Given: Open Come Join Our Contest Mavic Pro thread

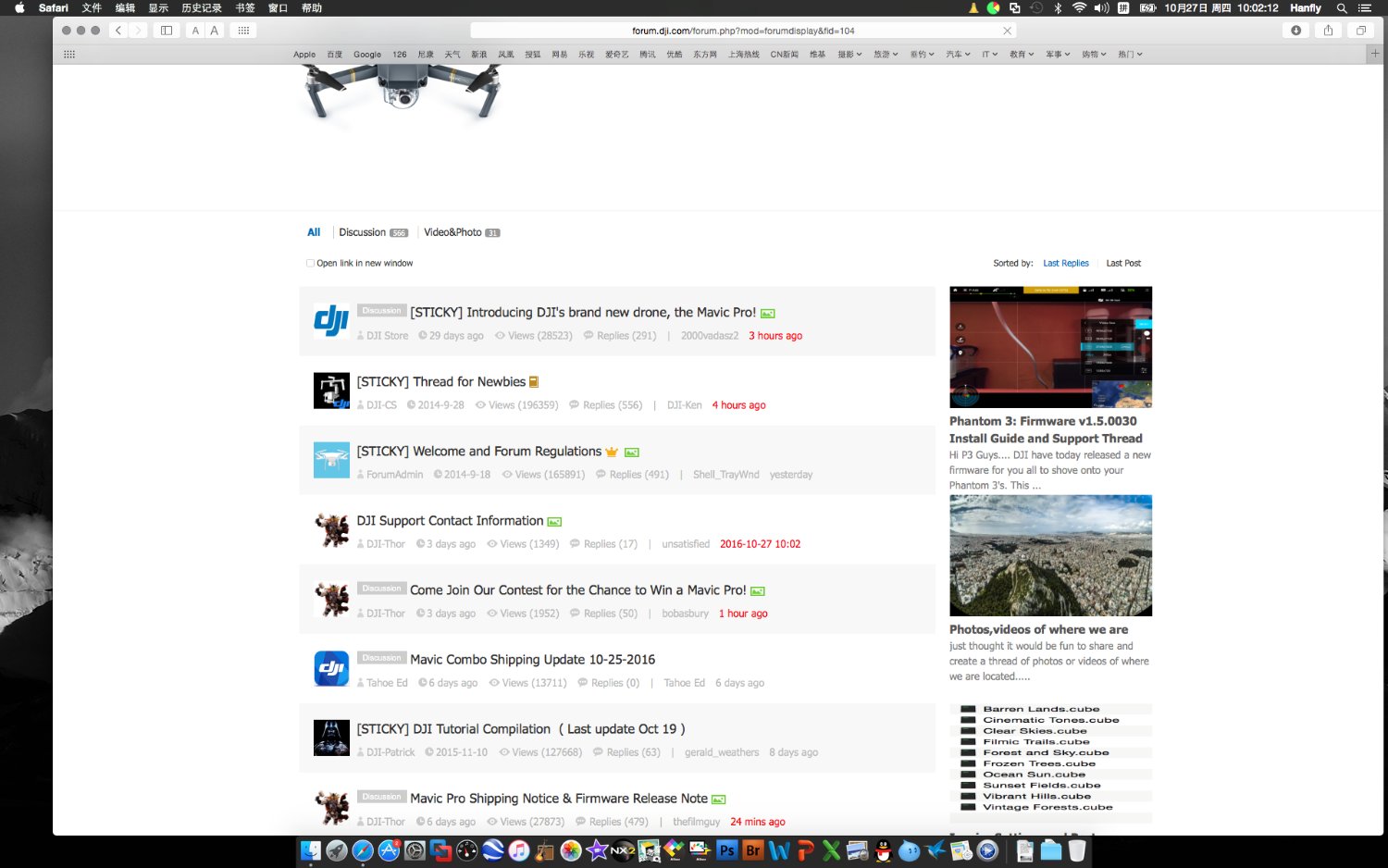Looking at the screenshot, I should coord(577,589).
